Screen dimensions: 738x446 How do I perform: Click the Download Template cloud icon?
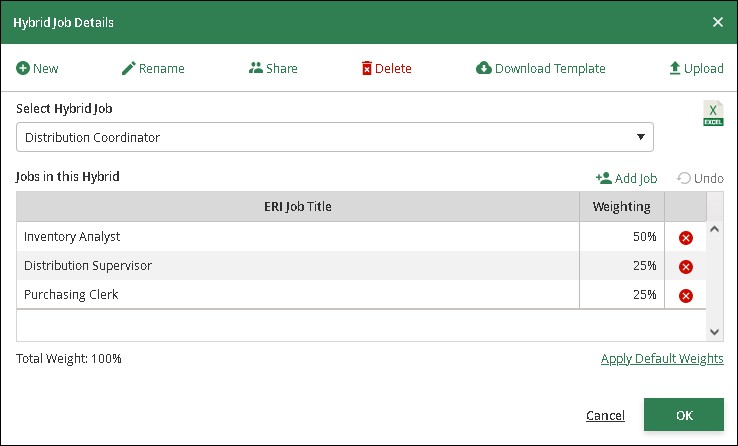(483, 68)
